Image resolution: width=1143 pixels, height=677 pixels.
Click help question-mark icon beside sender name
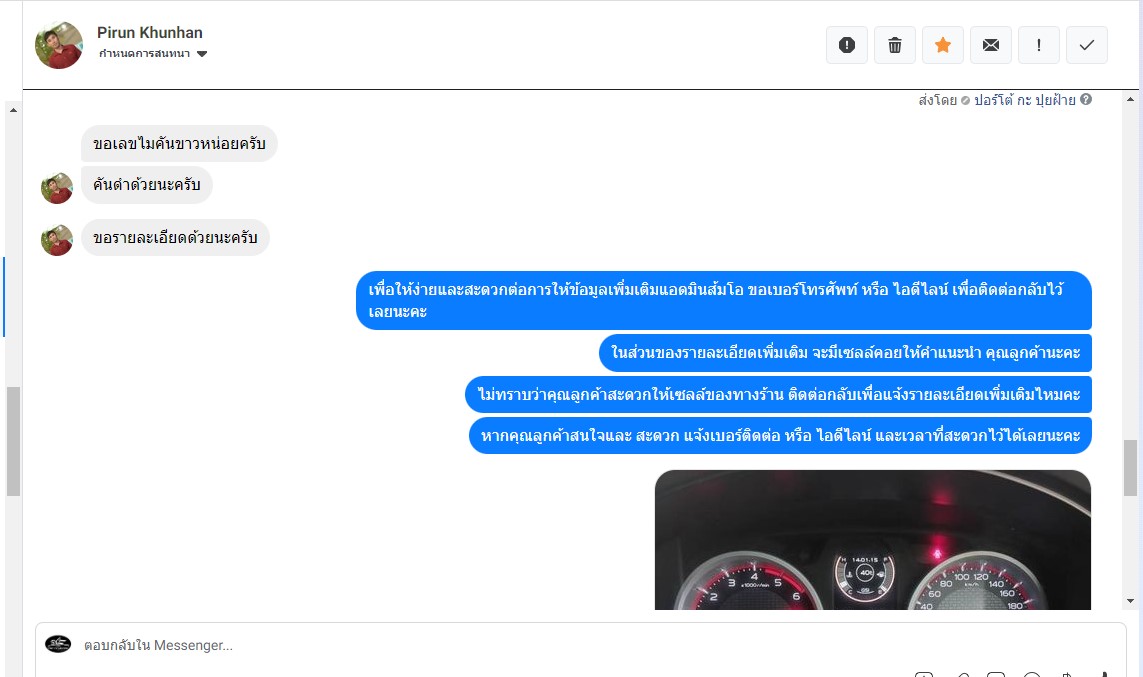tap(1085, 100)
